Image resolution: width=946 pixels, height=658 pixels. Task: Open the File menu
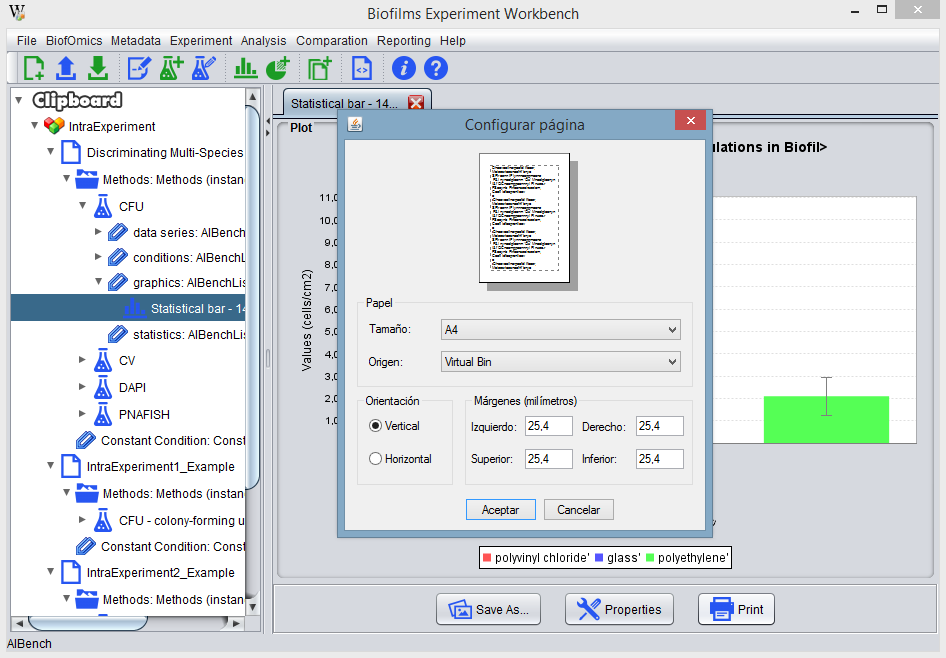coord(27,40)
